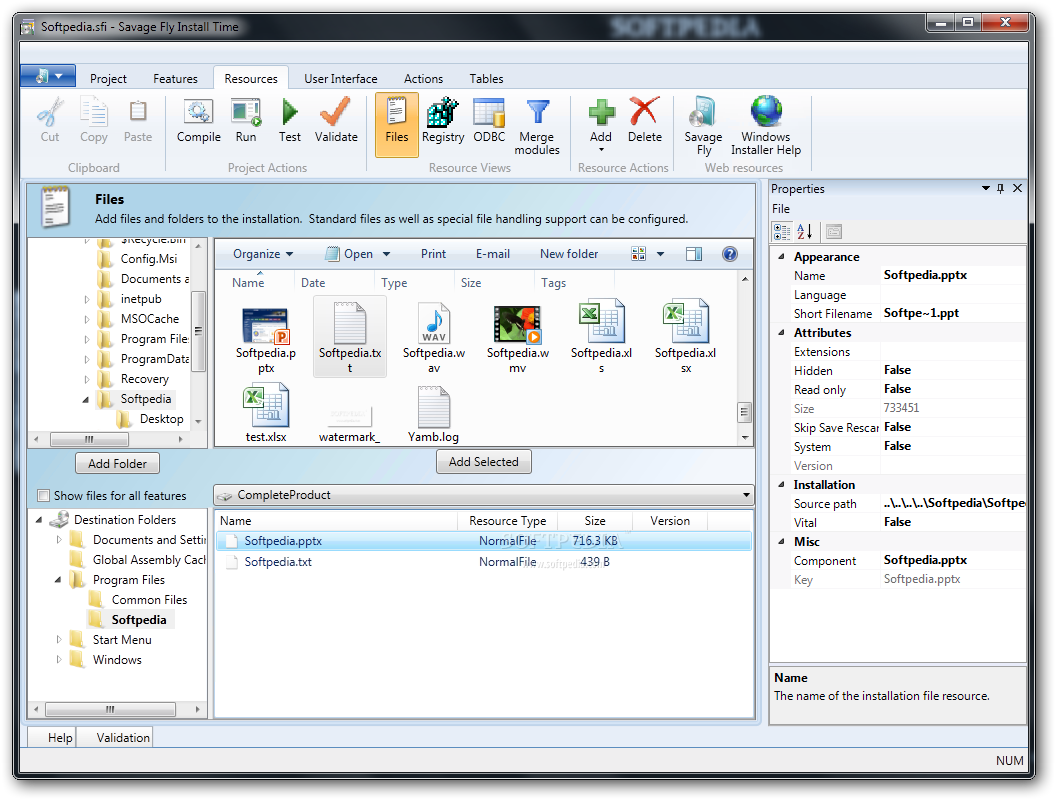The image size is (1056, 800).
Task: Click the change view icon in file browser
Action: pos(638,254)
